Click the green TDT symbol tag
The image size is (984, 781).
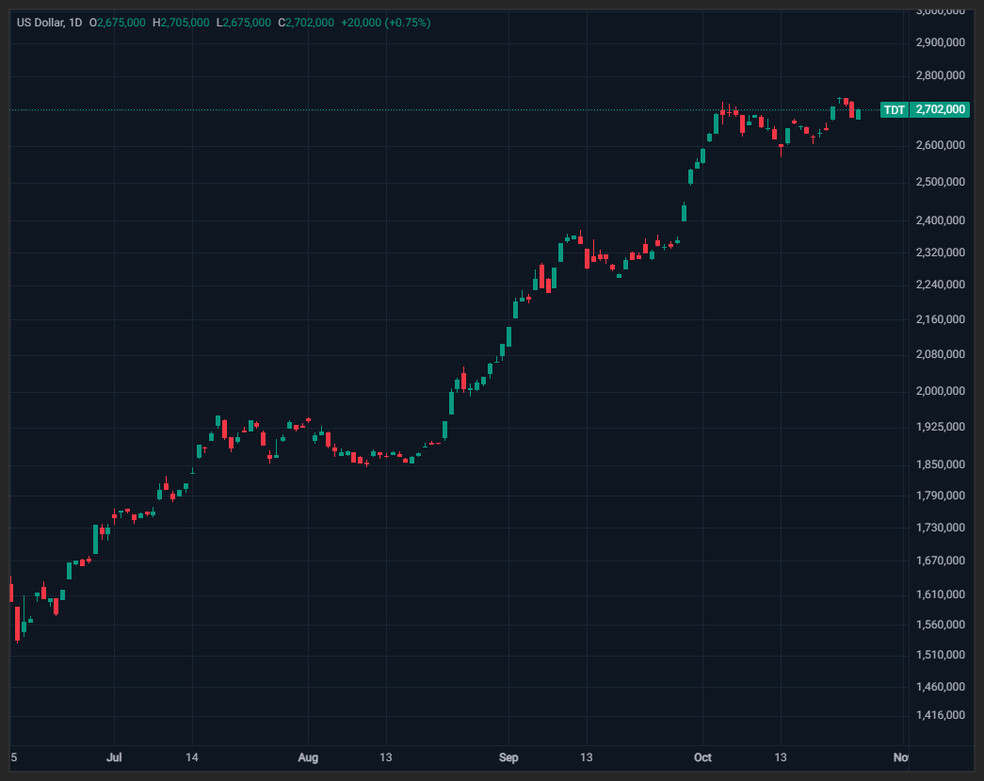(x=894, y=110)
